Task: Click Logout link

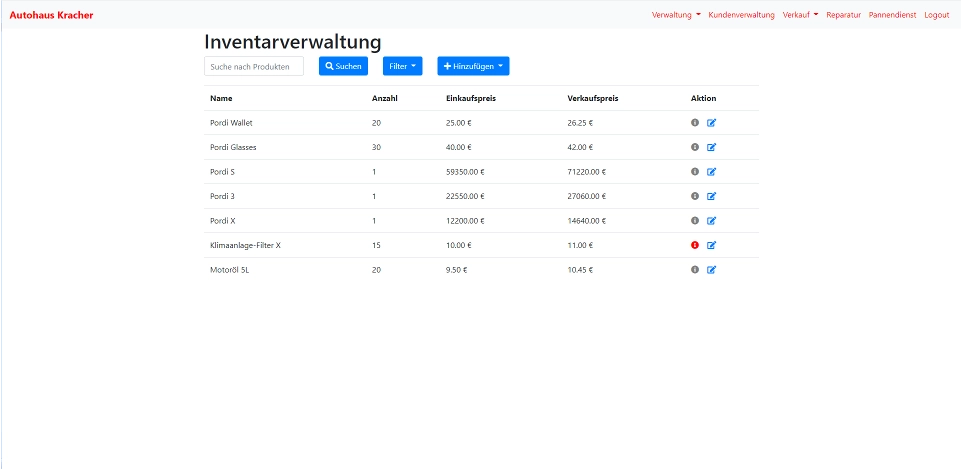Action: [936, 15]
